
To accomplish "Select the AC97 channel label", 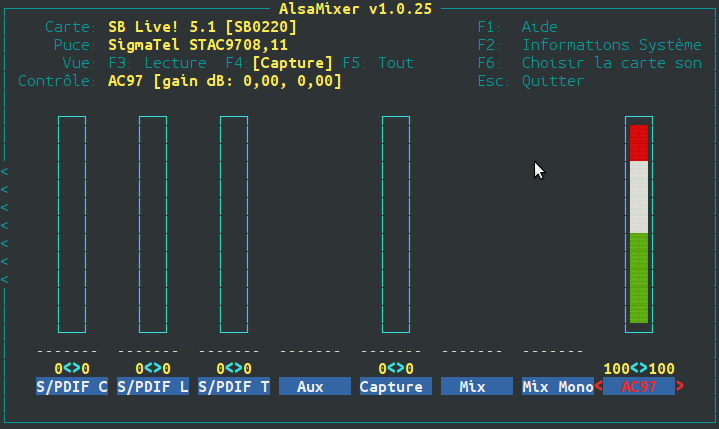I will (639, 386).
